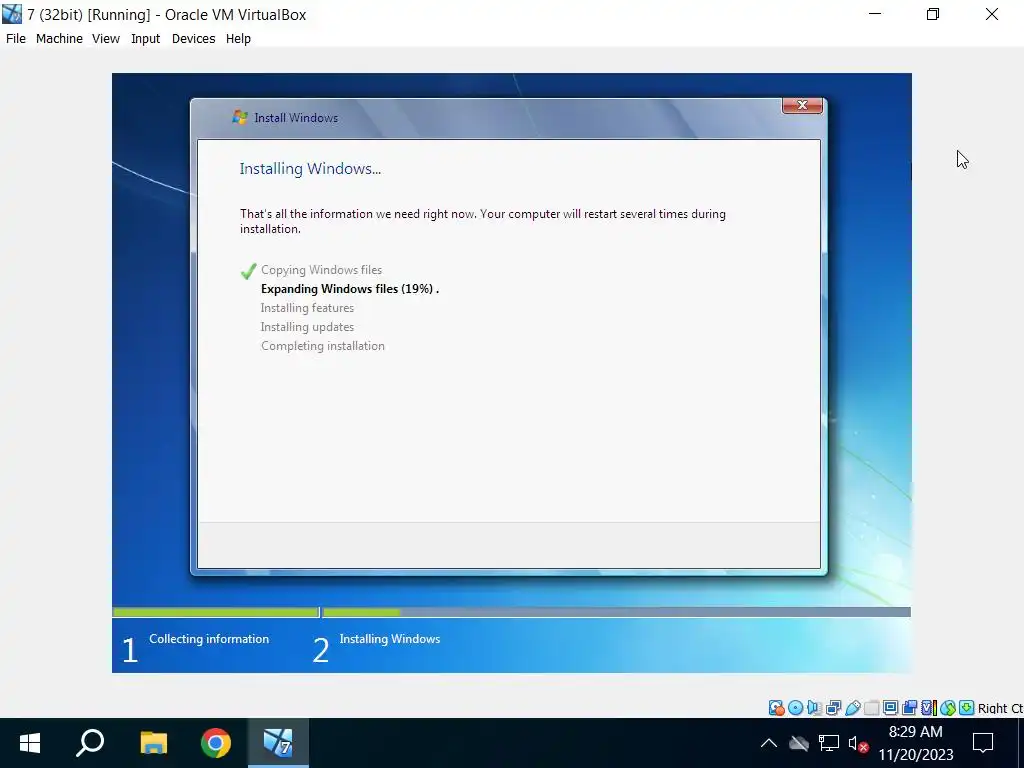The height and width of the screenshot is (768, 1024).
Task: Click step 1 Collecting information label
Action: pyautogui.click(x=209, y=639)
